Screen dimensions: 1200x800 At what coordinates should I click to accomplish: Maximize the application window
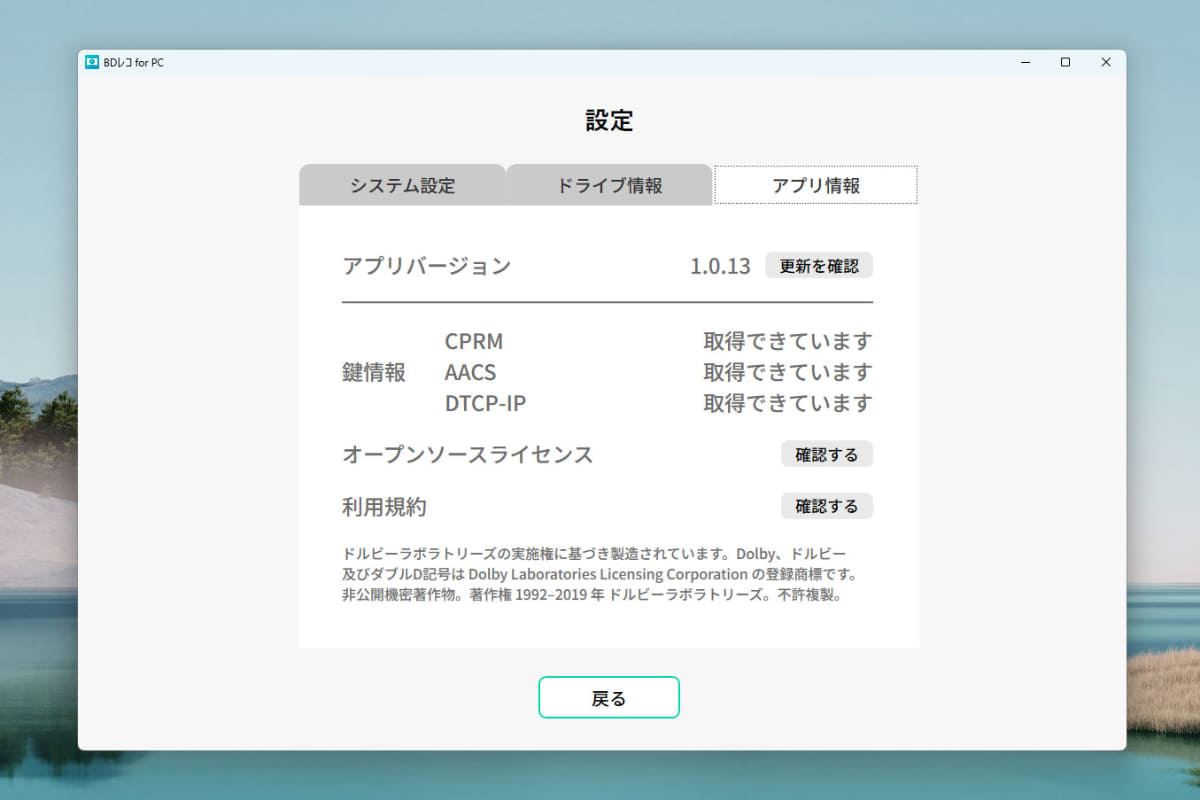(1065, 62)
